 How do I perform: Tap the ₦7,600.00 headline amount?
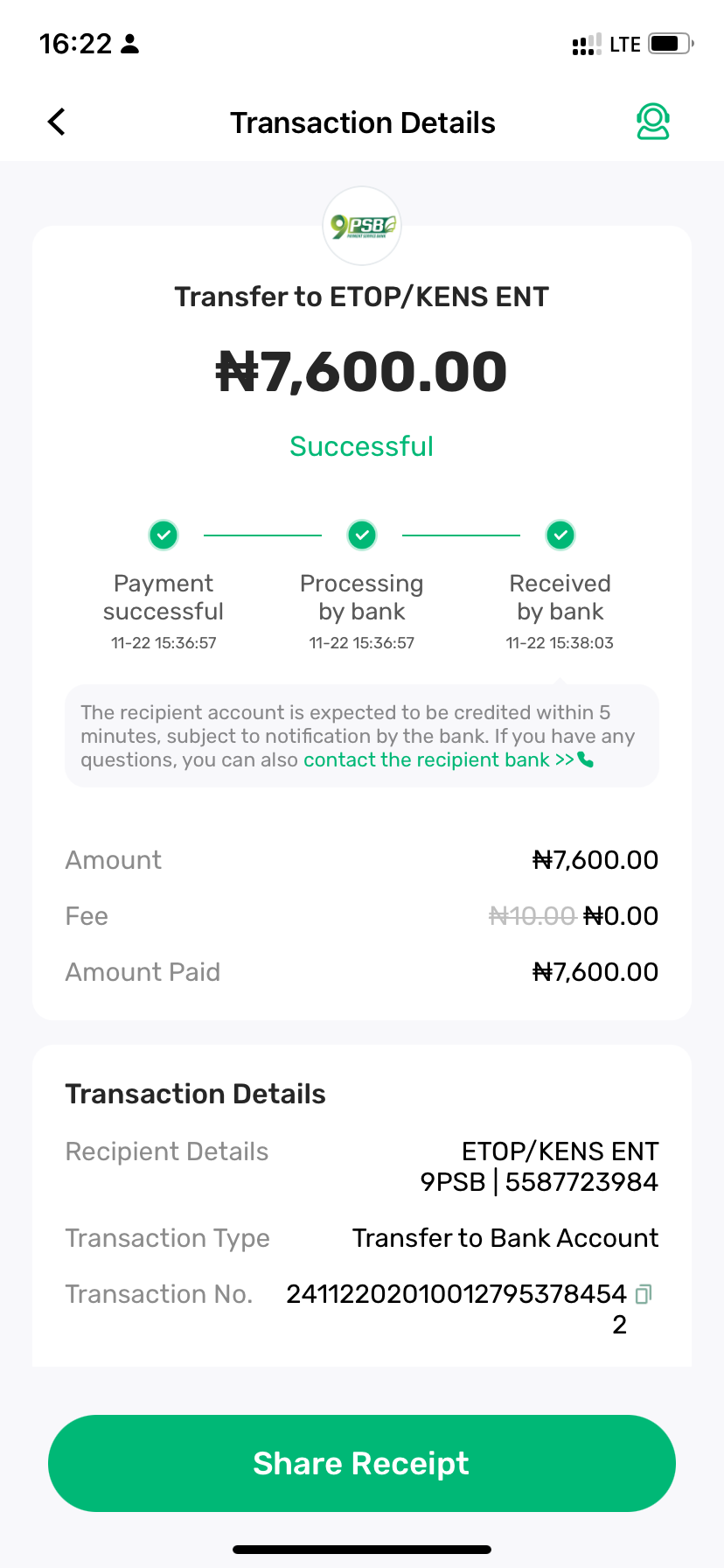pyautogui.click(x=362, y=371)
